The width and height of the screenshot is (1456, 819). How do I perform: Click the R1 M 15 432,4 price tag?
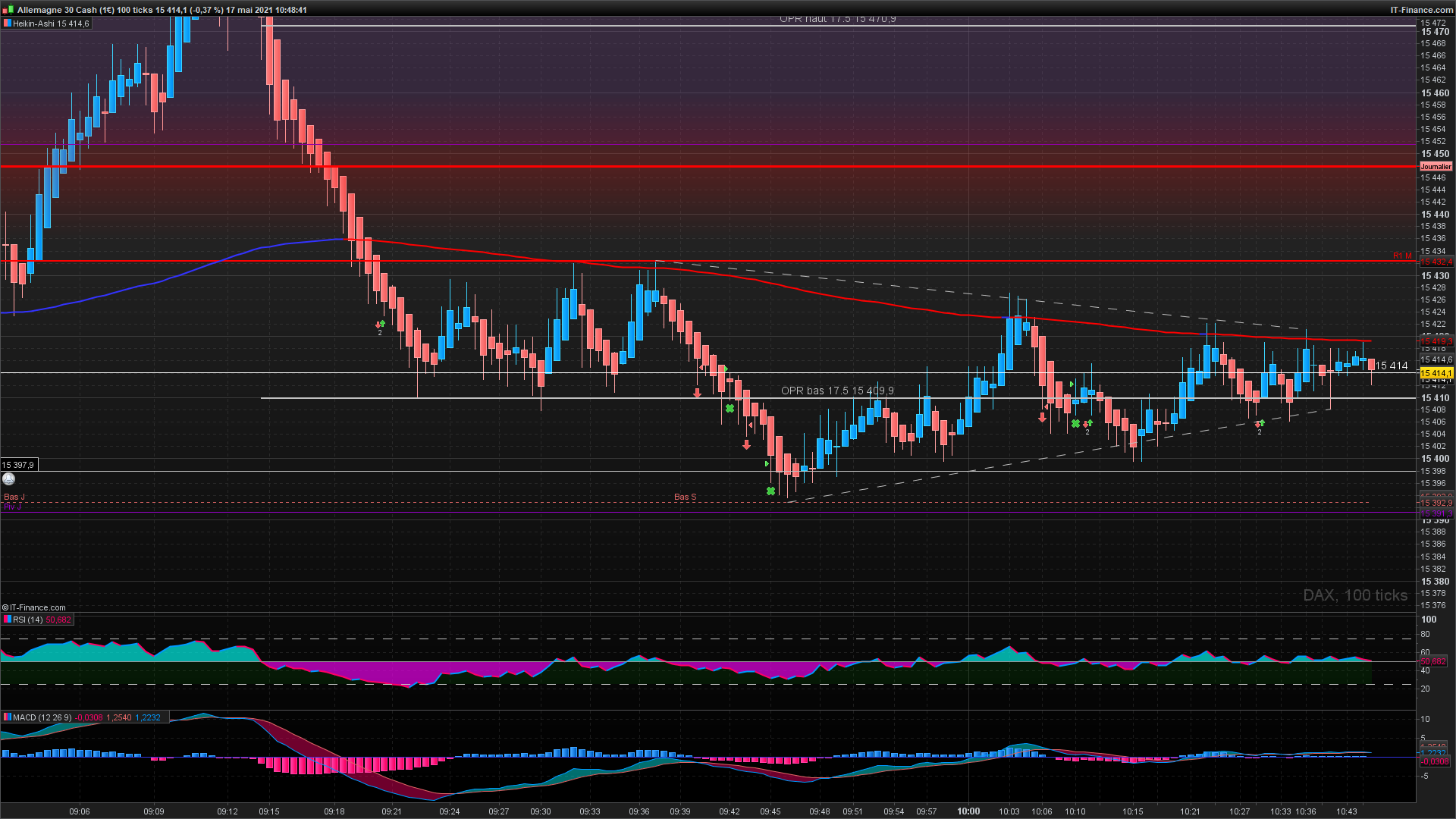click(x=1436, y=262)
